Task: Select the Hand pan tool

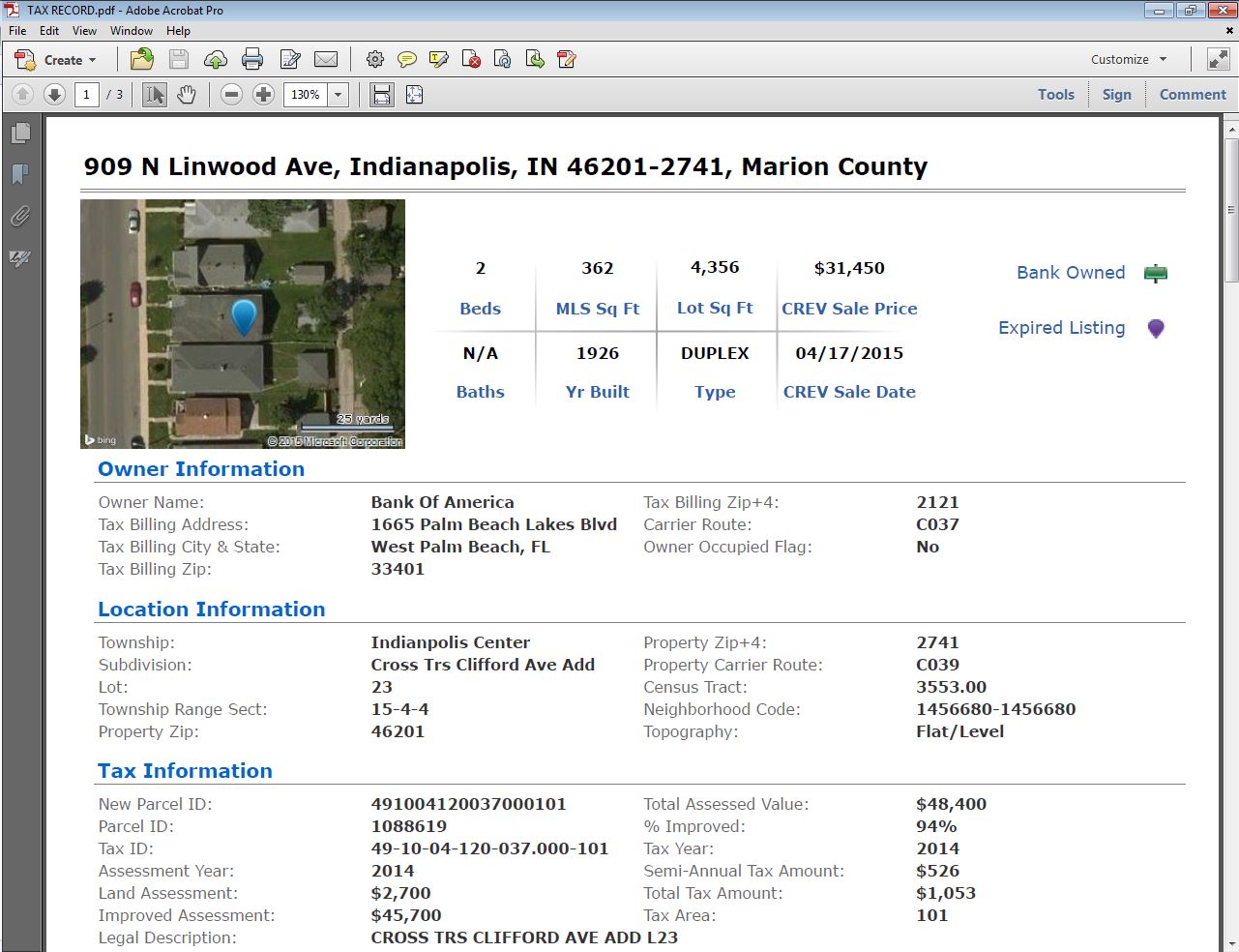Action: tap(187, 95)
